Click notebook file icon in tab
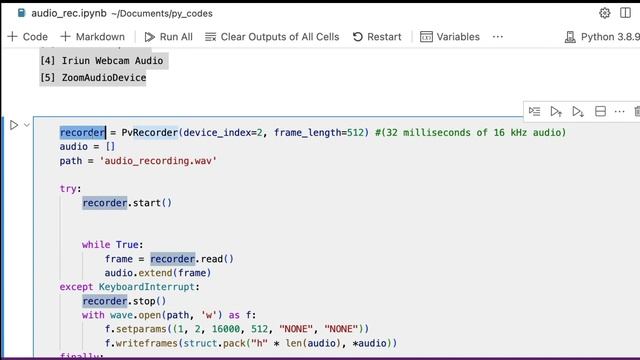640x360 pixels. point(21,13)
